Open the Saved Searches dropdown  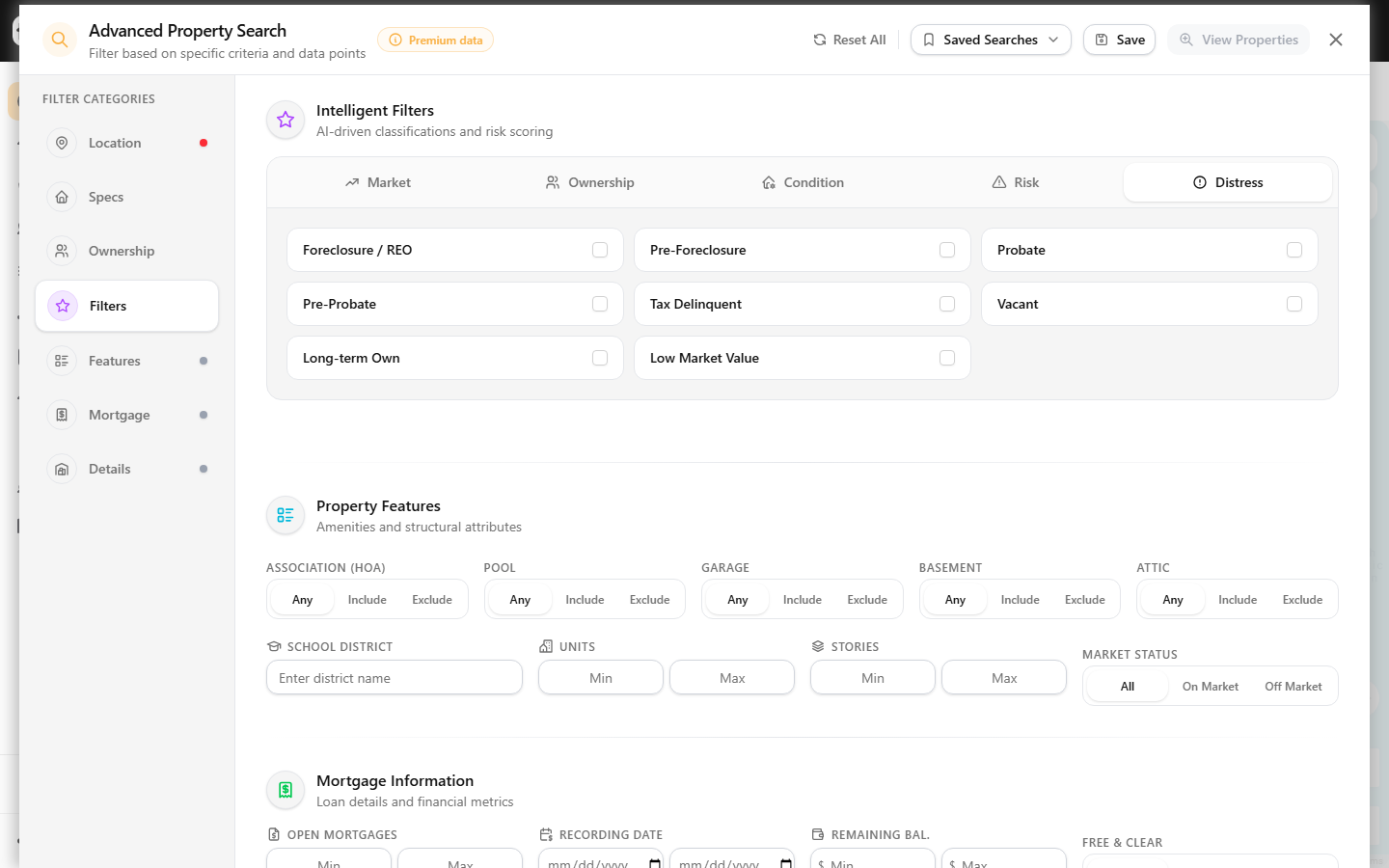[x=991, y=40]
